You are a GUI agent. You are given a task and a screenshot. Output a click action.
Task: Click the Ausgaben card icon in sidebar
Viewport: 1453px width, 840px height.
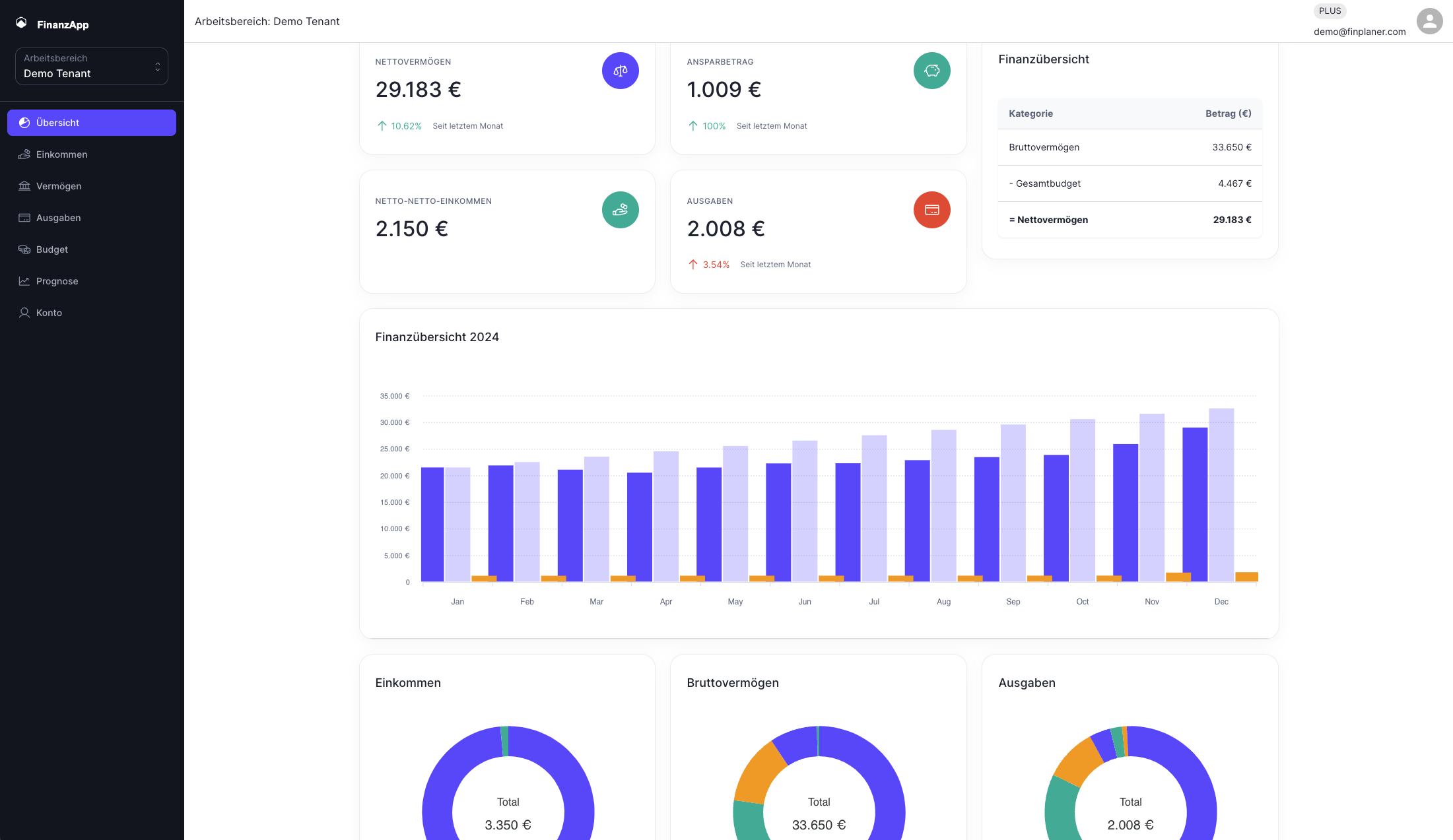[24, 218]
